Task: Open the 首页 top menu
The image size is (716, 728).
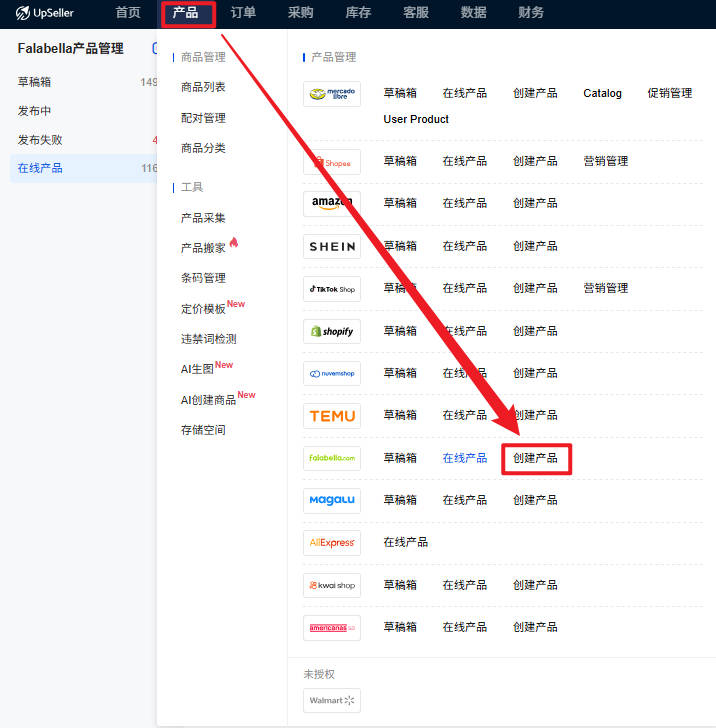Action: pyautogui.click(x=128, y=13)
